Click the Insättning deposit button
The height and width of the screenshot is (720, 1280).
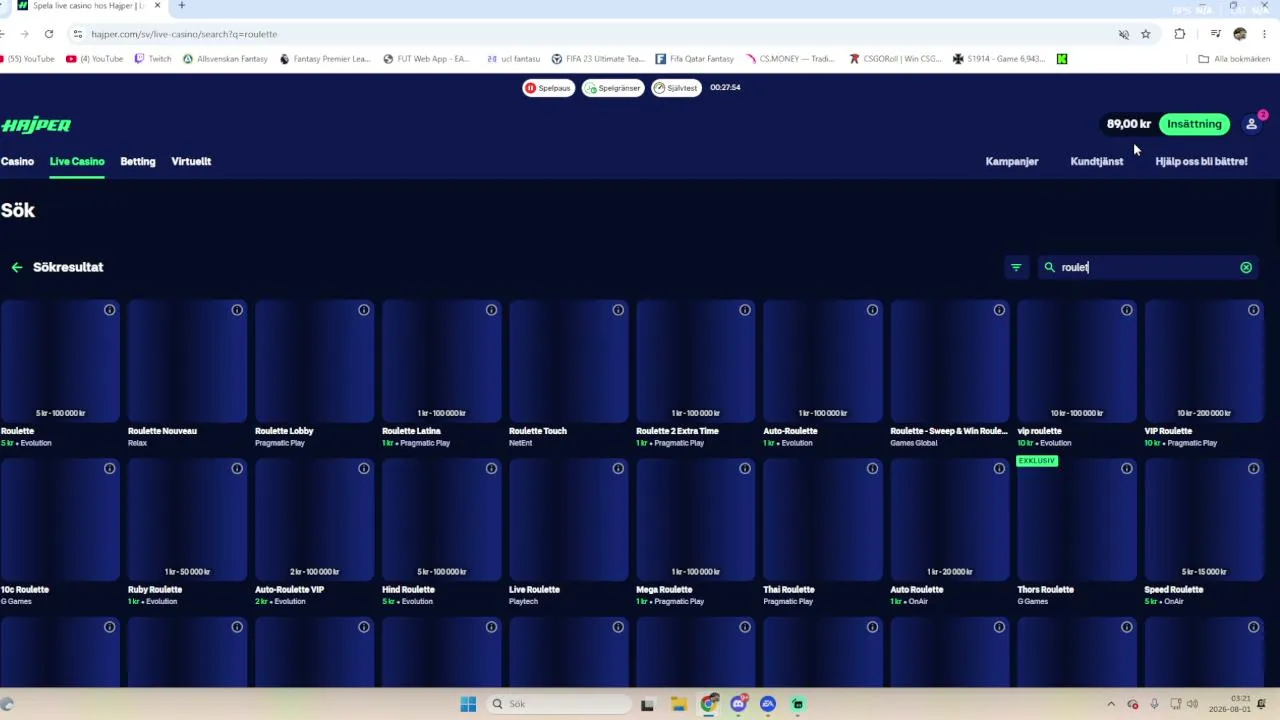pos(1194,124)
